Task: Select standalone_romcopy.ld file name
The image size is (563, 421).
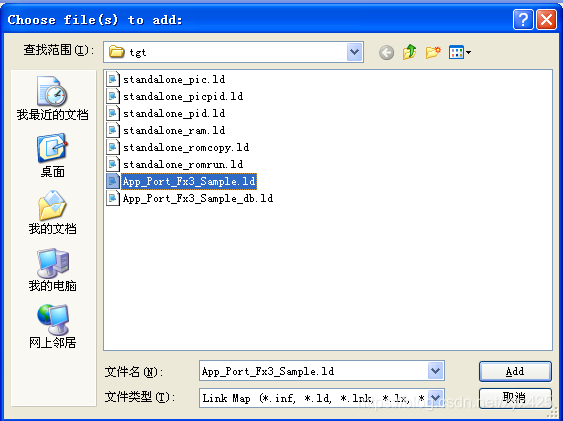Action: [186, 148]
